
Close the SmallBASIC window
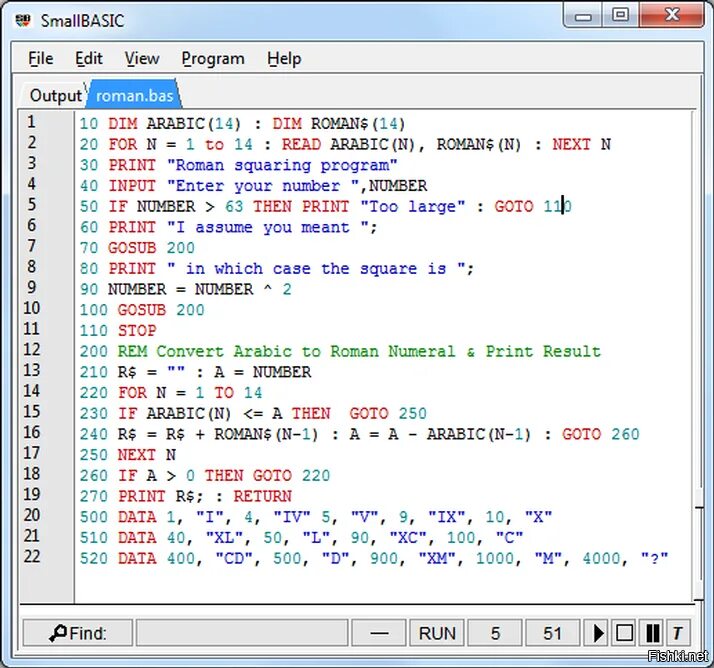click(672, 15)
